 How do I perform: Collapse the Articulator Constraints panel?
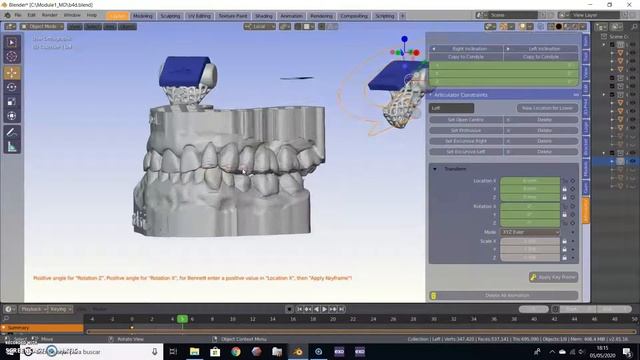pos(430,95)
